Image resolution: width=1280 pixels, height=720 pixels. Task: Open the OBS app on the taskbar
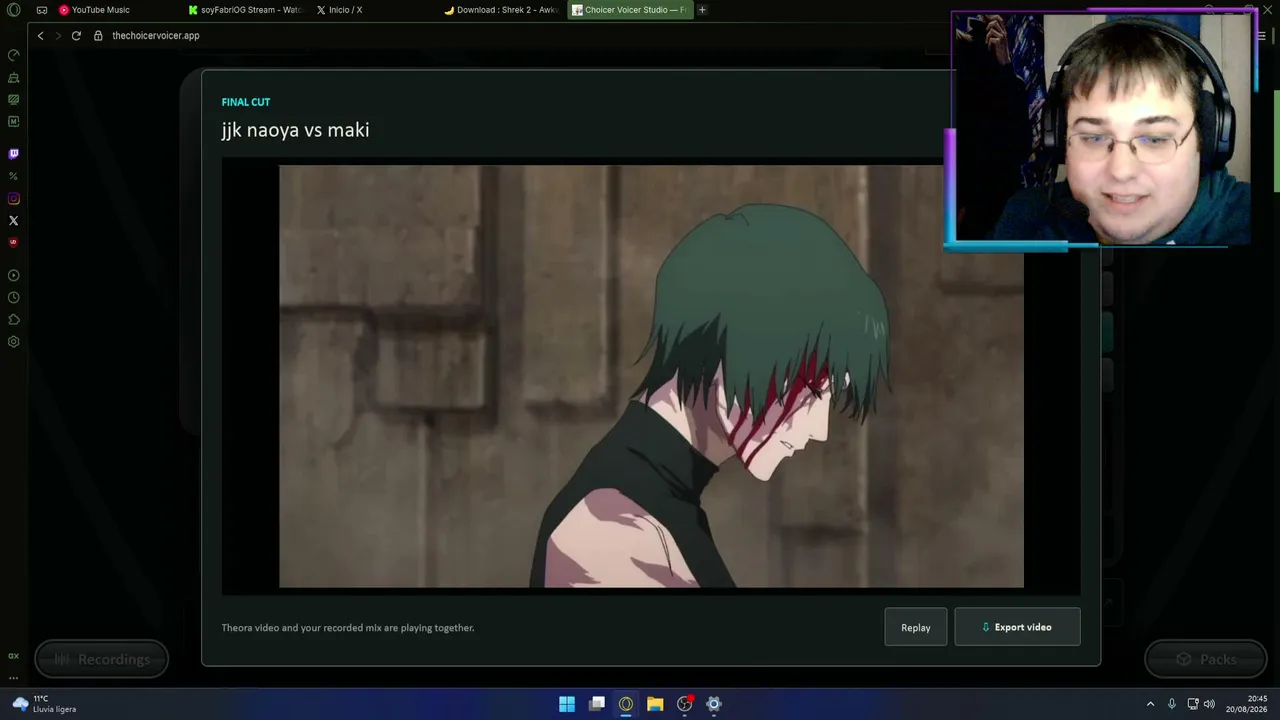[685, 704]
